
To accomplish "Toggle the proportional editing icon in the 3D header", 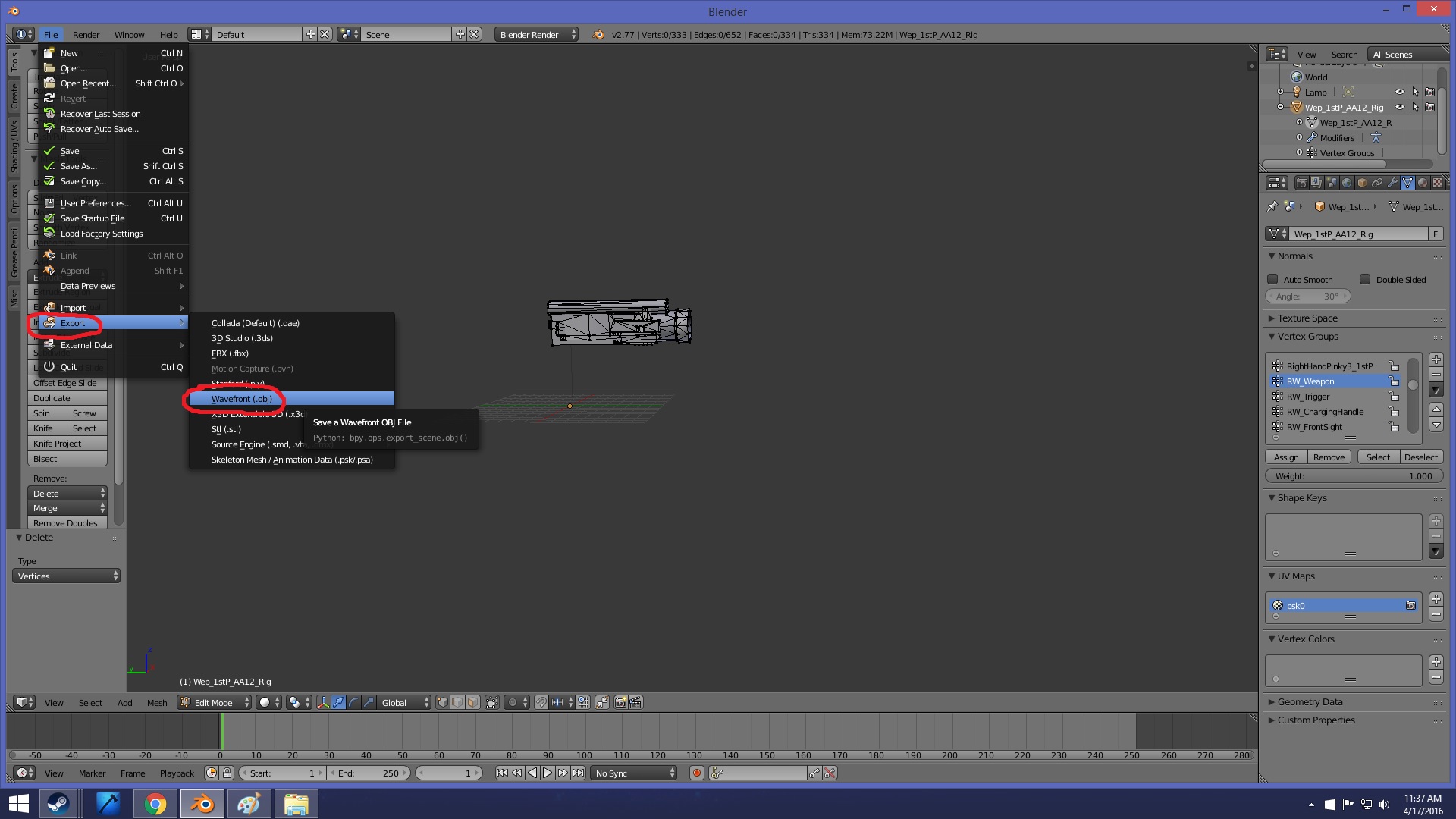I will (x=513, y=703).
